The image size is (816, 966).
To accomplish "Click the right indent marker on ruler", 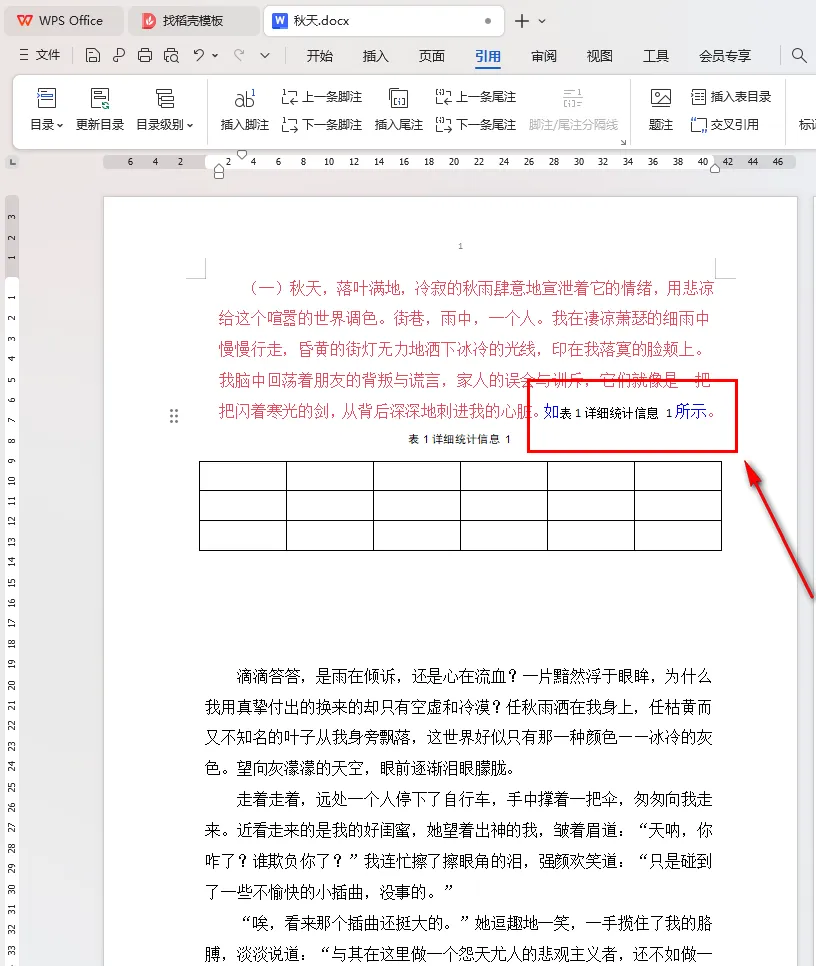I will 715,168.
